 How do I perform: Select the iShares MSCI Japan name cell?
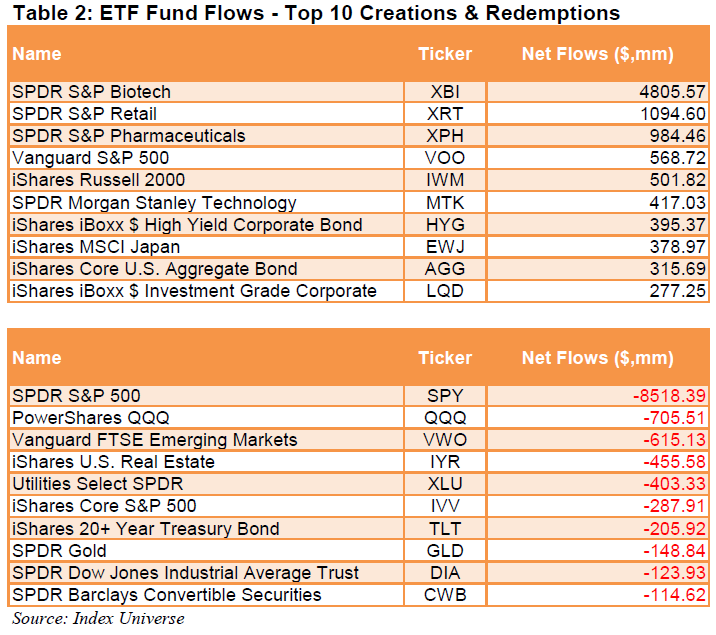(x=95, y=247)
